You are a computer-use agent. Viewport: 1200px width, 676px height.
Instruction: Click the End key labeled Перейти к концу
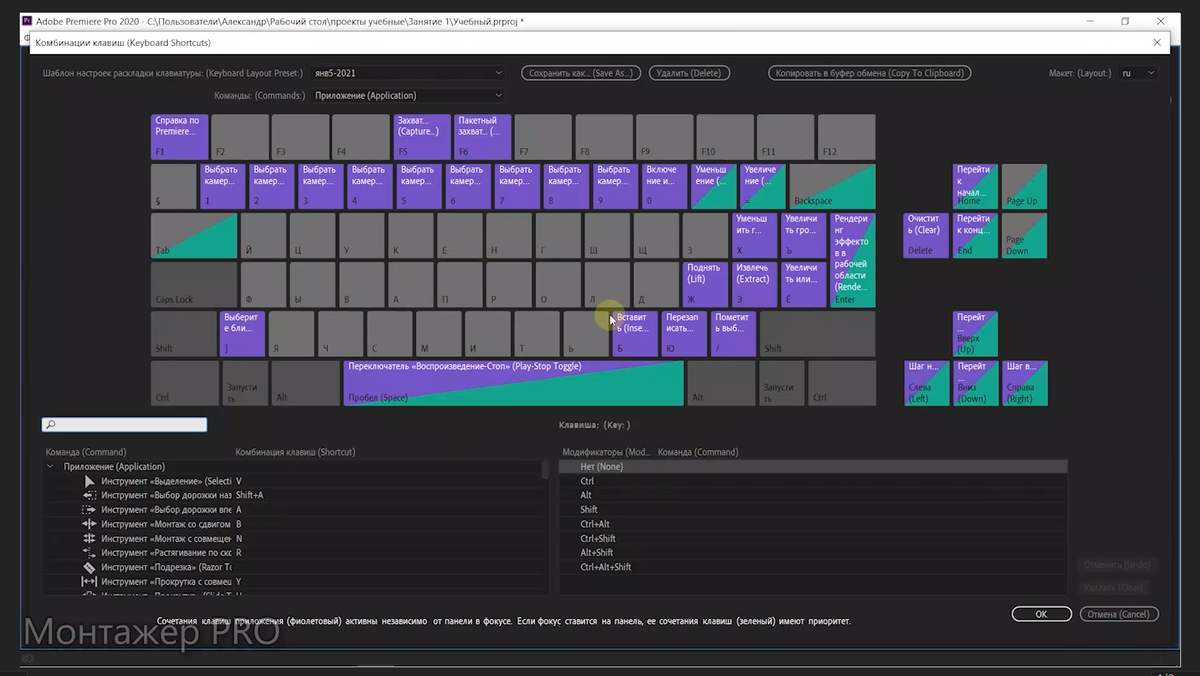(x=975, y=235)
